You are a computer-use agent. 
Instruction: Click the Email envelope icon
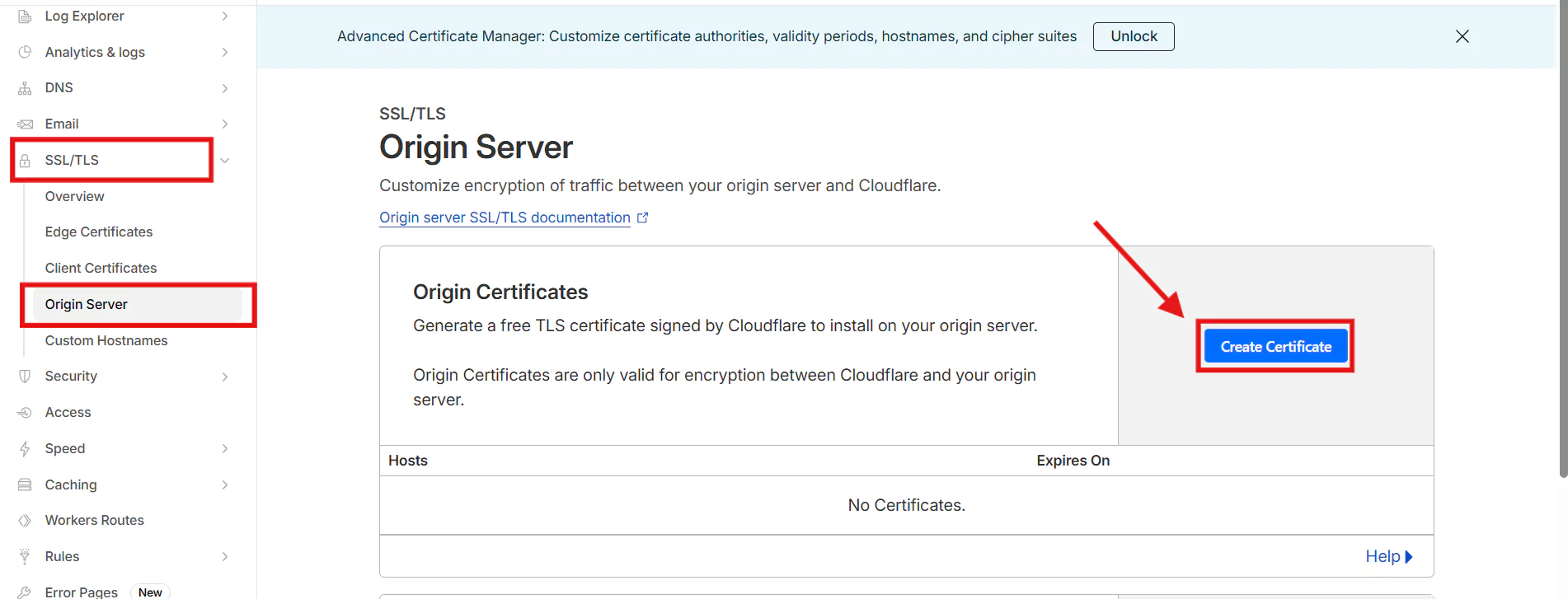25,124
